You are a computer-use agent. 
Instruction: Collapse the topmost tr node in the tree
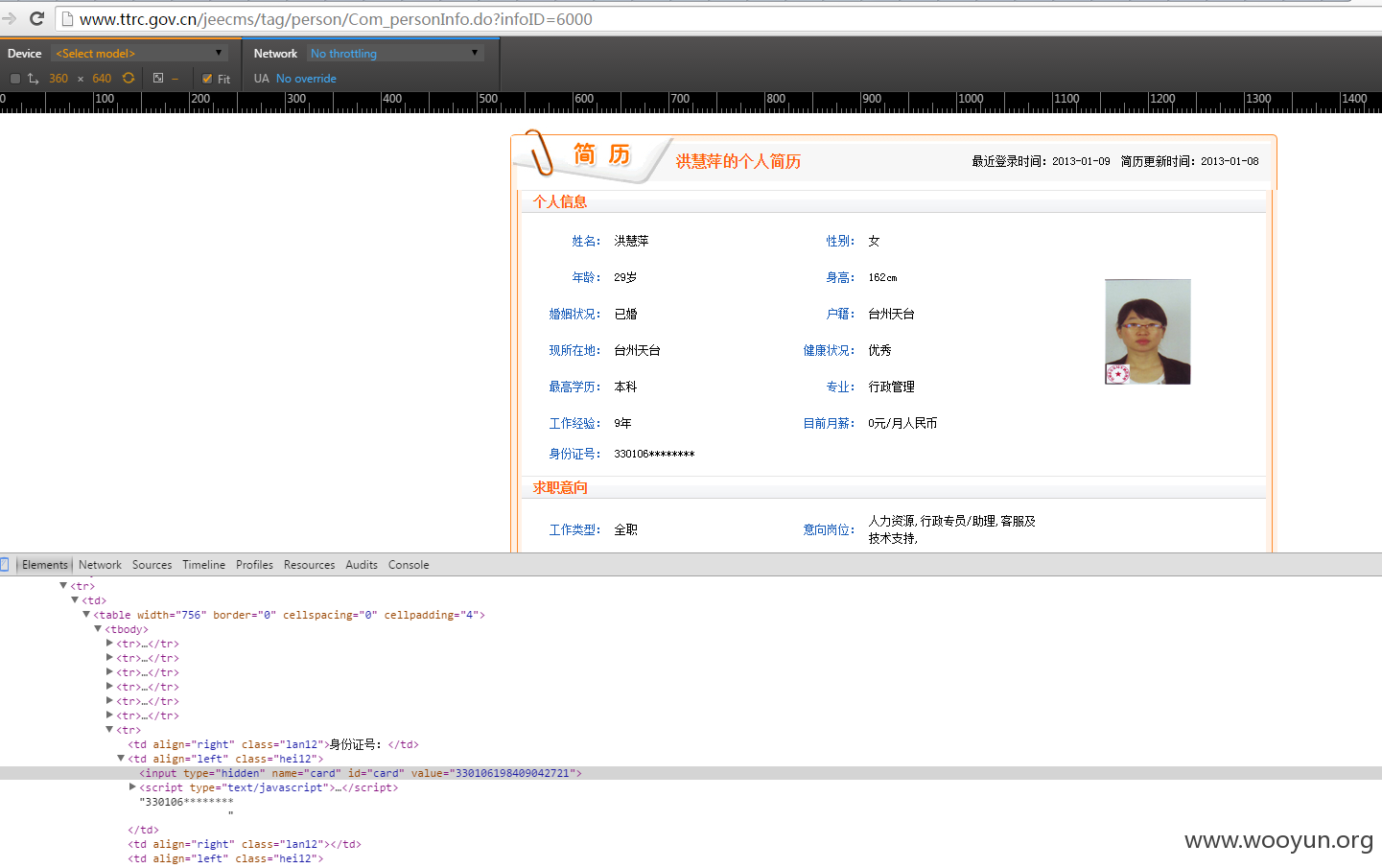pyautogui.click(x=63, y=585)
